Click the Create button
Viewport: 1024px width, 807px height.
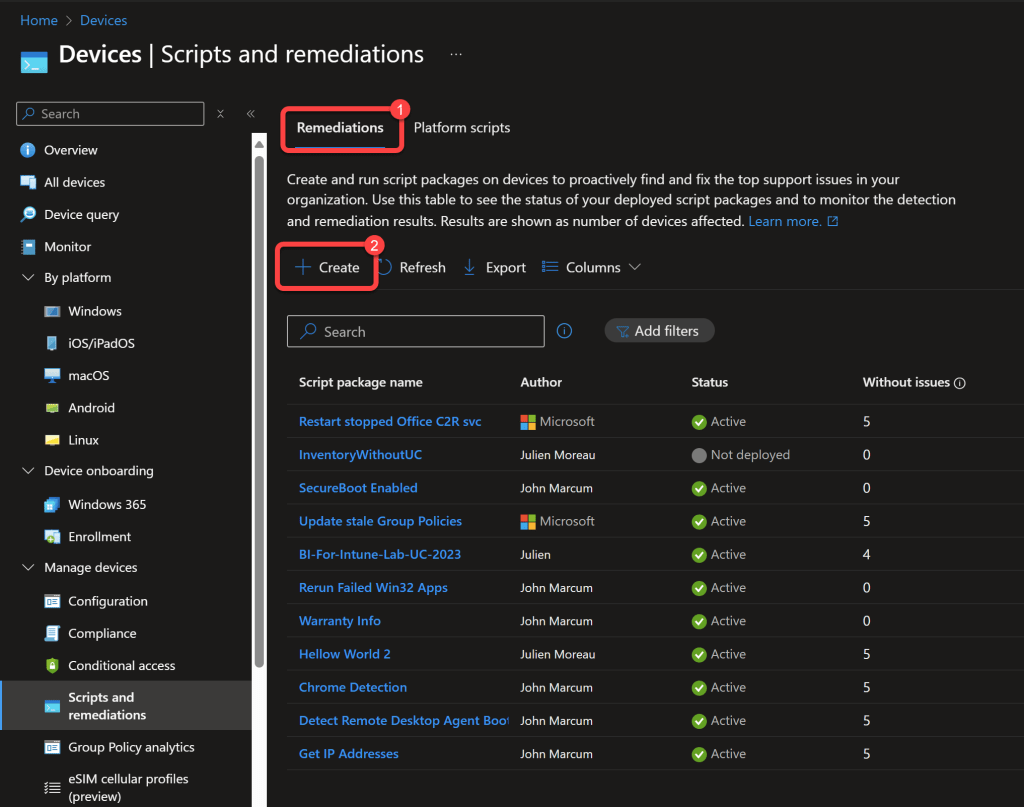tap(327, 267)
